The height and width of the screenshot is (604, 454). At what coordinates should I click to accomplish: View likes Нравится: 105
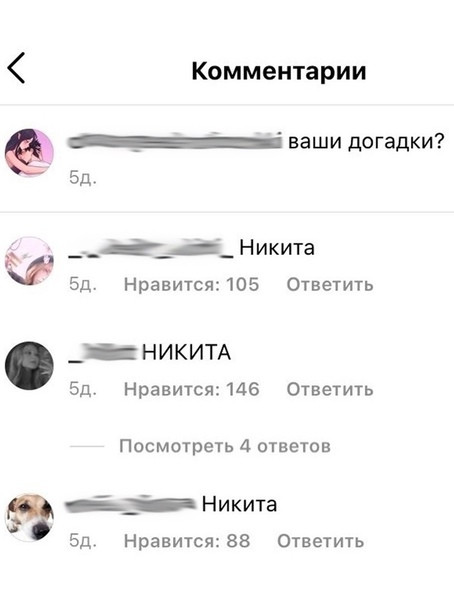pyautogui.click(x=191, y=285)
